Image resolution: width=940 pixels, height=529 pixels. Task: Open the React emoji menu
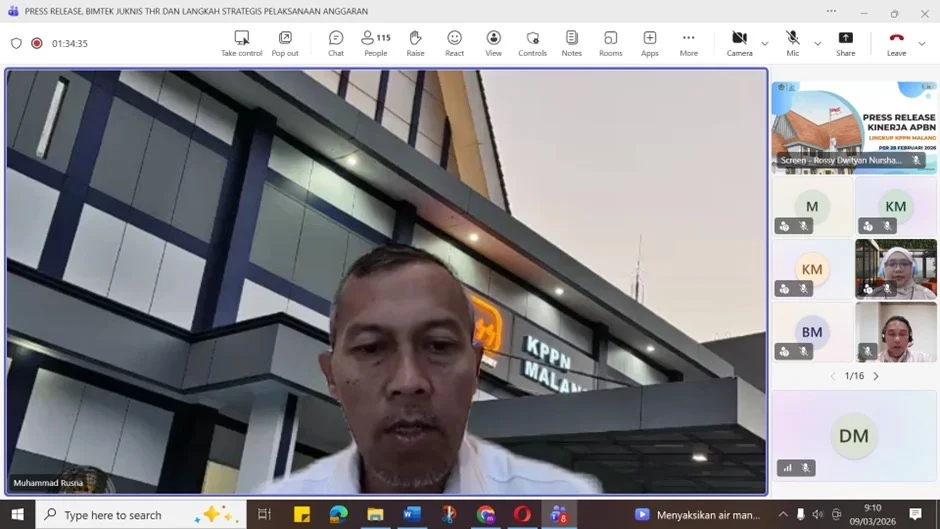pyautogui.click(x=454, y=43)
